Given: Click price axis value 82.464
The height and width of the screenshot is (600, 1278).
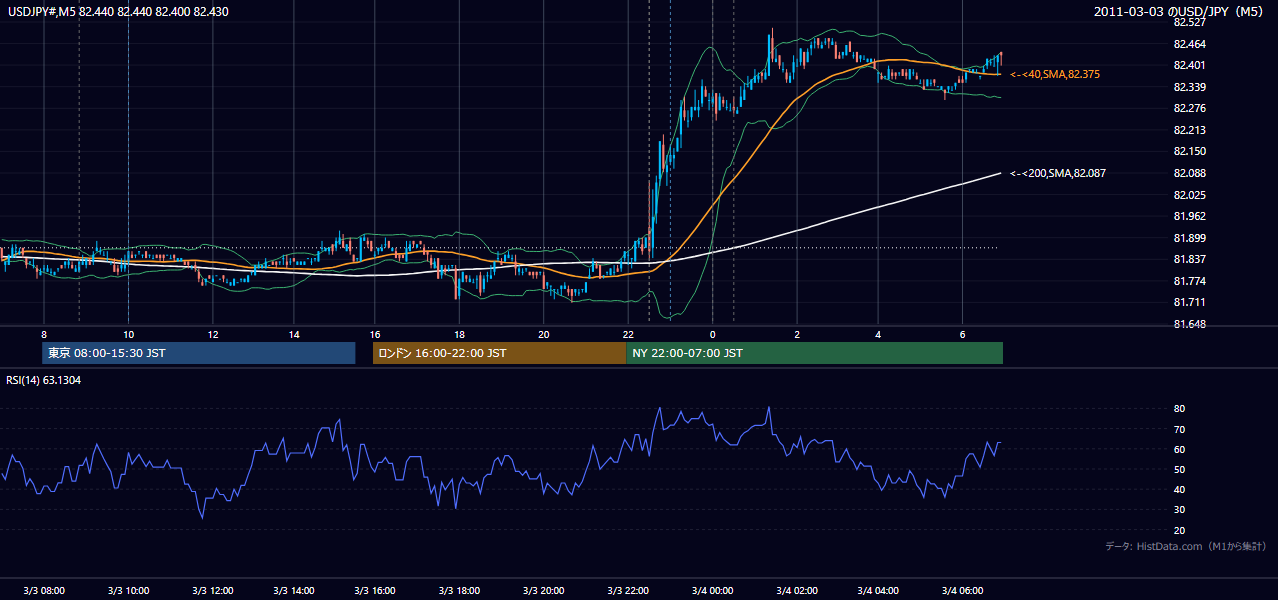Looking at the screenshot, I should coord(1190,44).
